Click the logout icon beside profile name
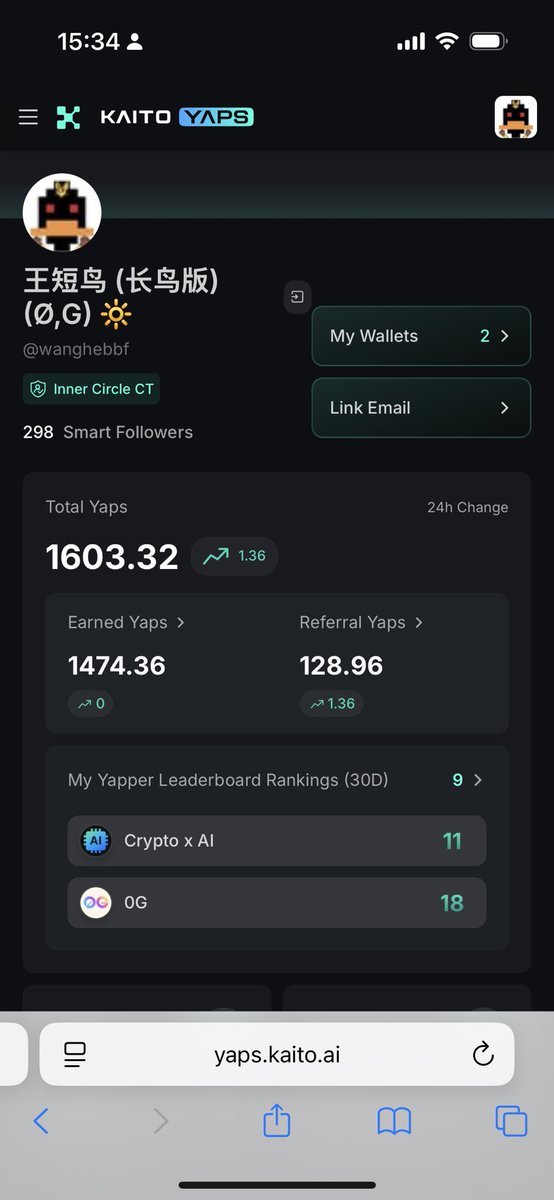Screen dimensions: 554x1200 [x=298, y=297]
